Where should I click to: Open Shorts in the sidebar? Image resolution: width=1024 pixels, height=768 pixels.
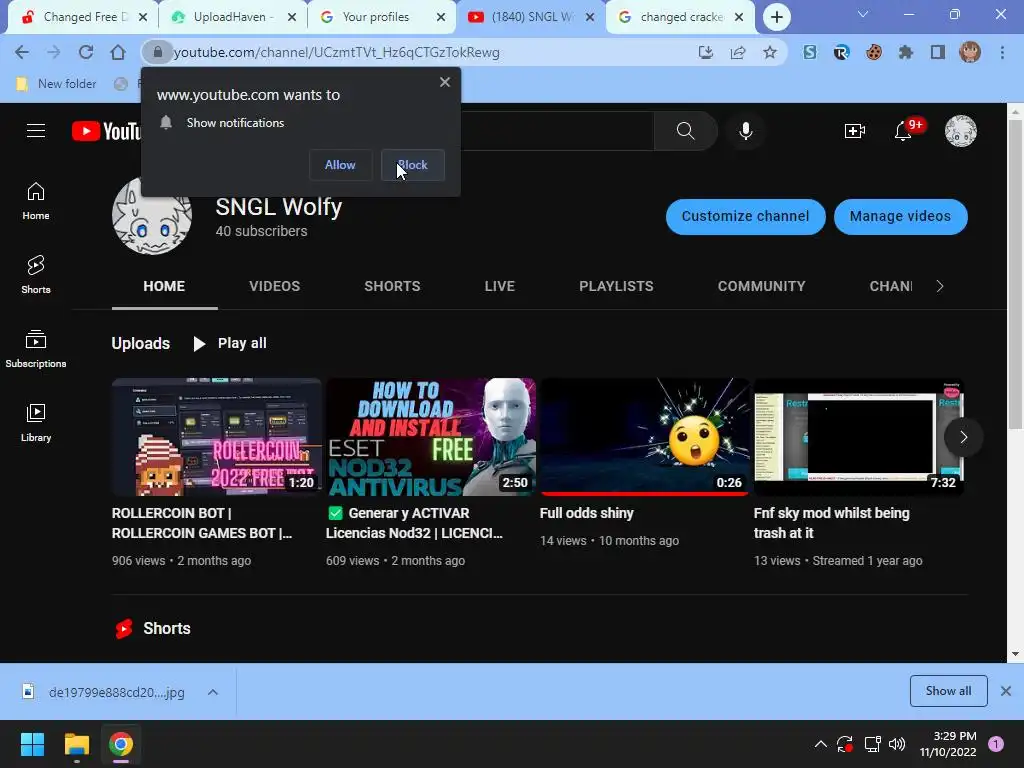pos(36,275)
